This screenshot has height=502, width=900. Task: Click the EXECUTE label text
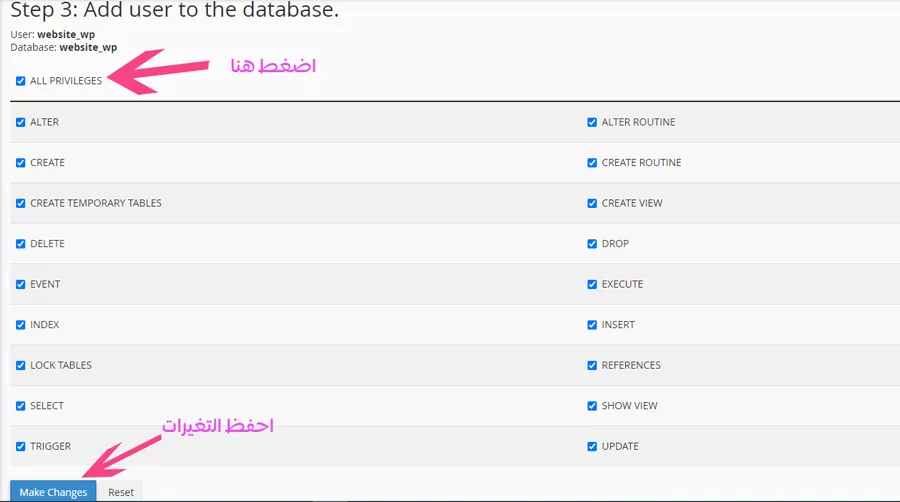622,285
